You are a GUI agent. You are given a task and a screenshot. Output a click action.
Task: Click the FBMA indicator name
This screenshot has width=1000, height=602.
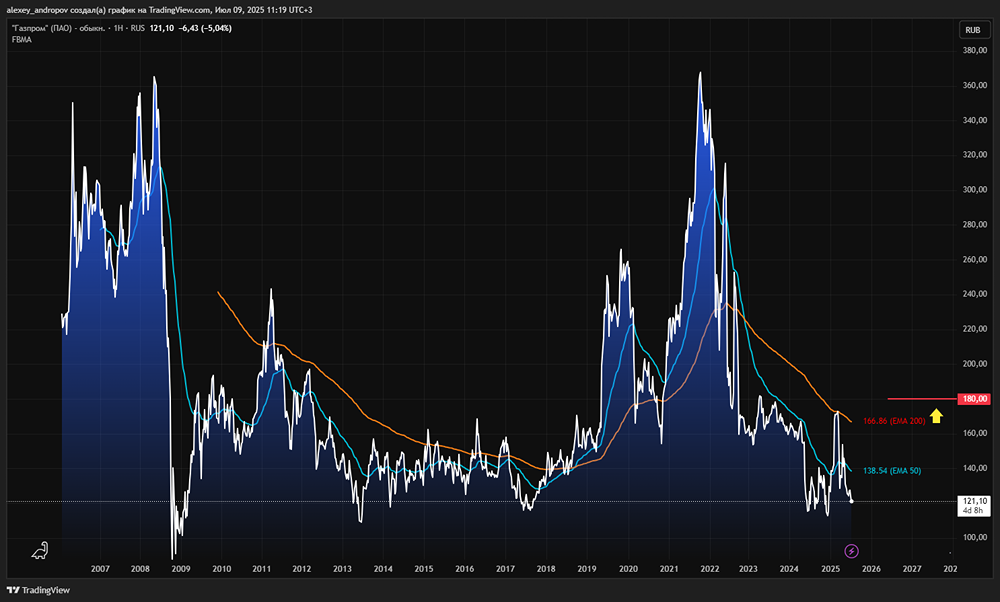click(x=21, y=40)
